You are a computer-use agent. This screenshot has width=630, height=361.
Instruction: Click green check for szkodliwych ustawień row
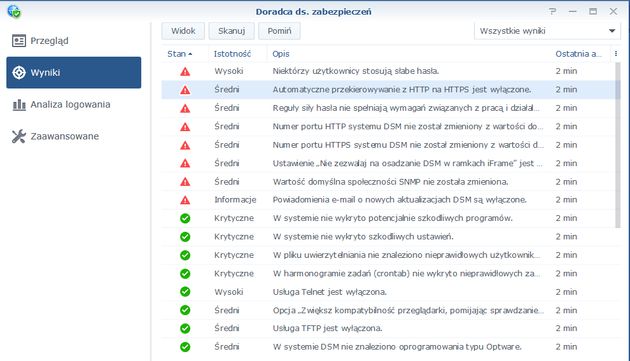[x=185, y=237]
